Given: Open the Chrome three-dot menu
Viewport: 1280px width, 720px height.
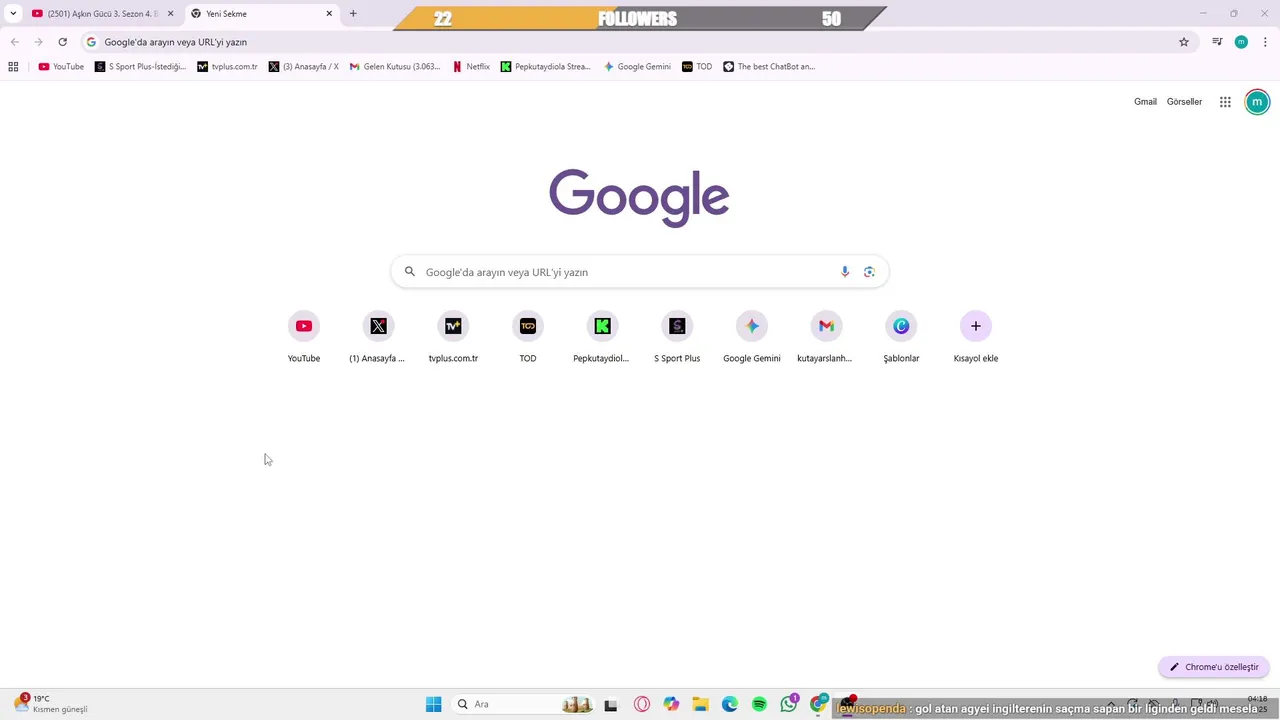Looking at the screenshot, I should (1266, 42).
